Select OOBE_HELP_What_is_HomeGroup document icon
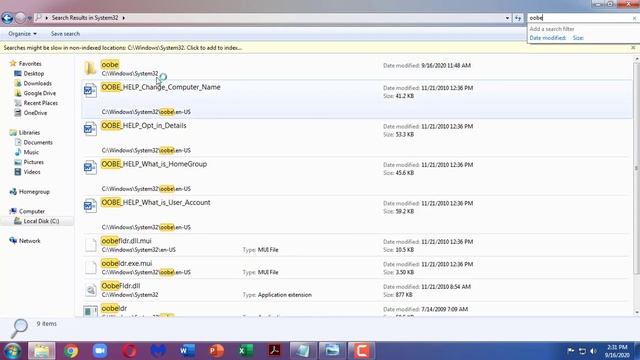This screenshot has height=360, width=640. (x=90, y=167)
